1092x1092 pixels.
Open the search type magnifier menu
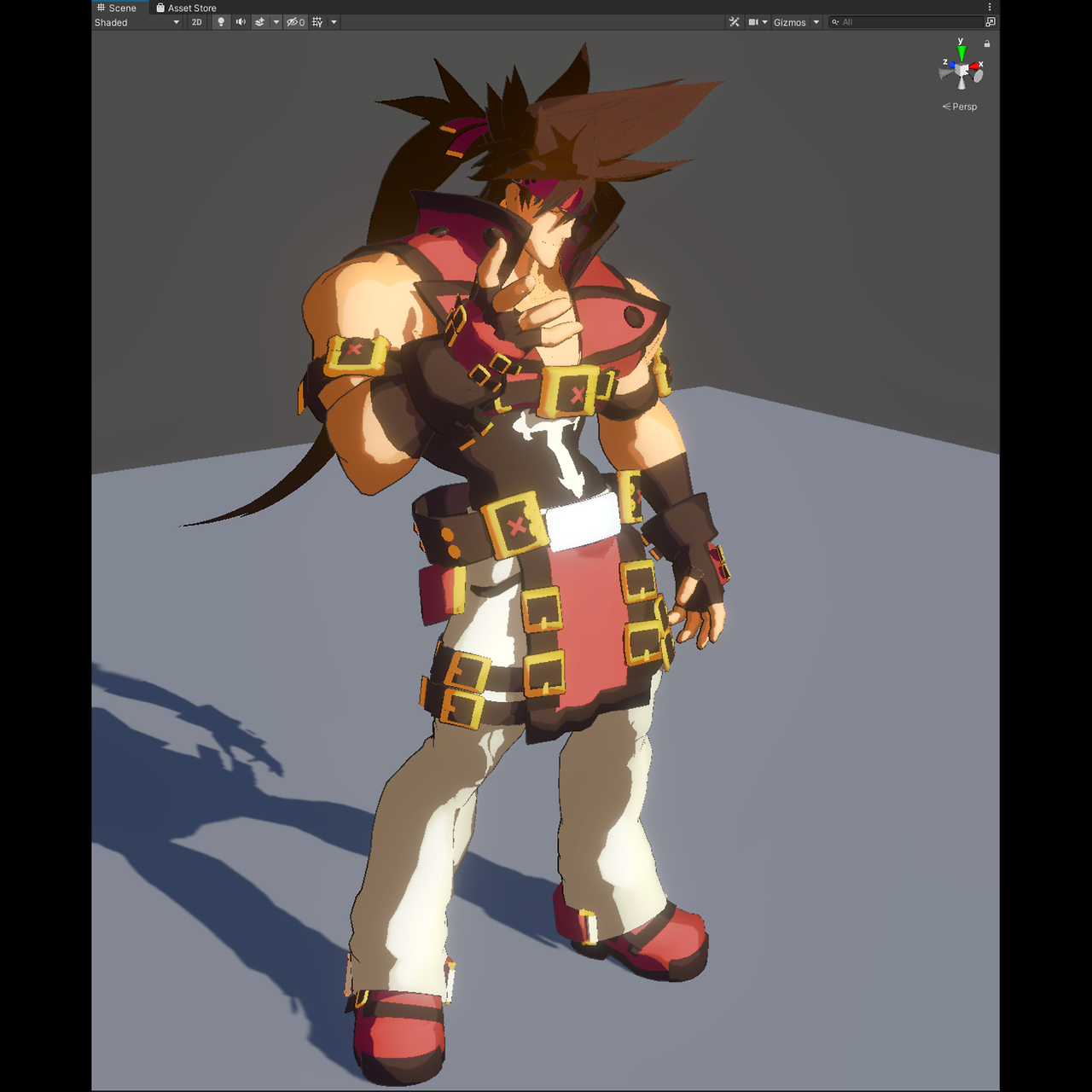coord(835,22)
